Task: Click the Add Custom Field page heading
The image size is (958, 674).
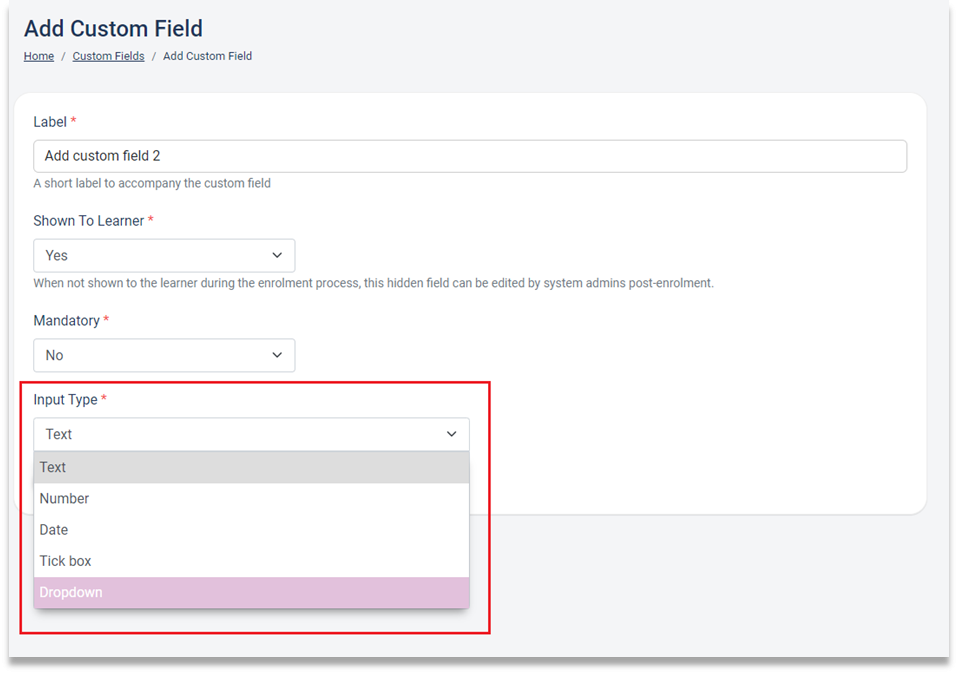Action: (113, 29)
